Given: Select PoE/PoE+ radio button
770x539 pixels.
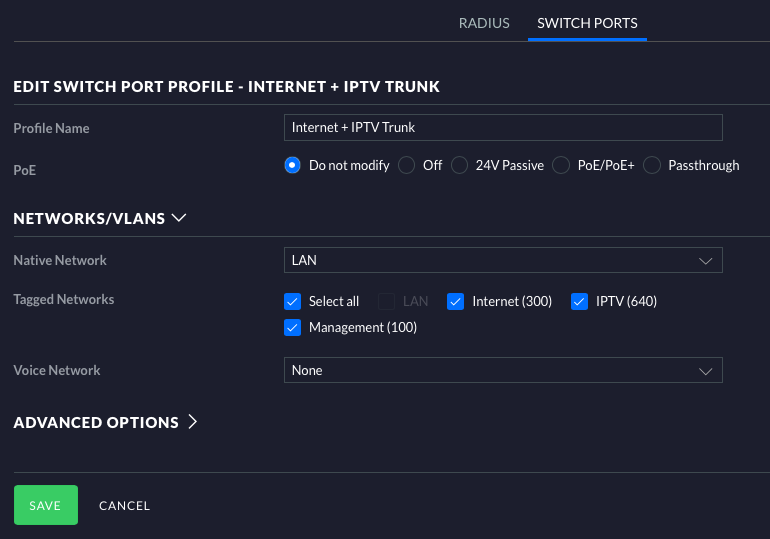Looking at the screenshot, I should point(561,166).
